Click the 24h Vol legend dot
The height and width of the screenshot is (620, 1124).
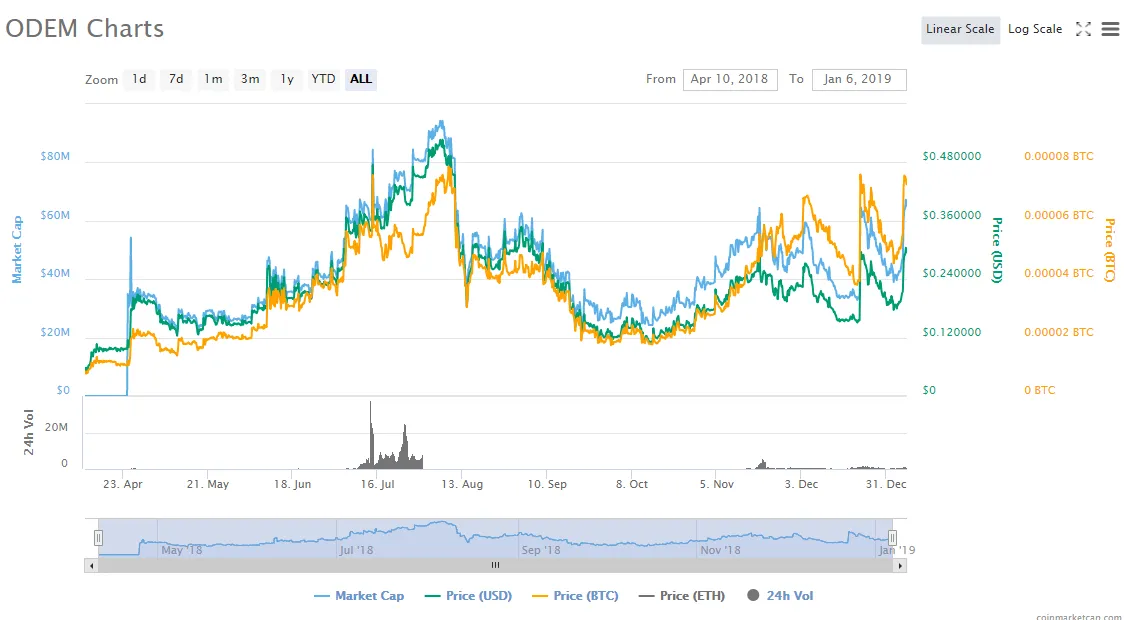(x=753, y=595)
